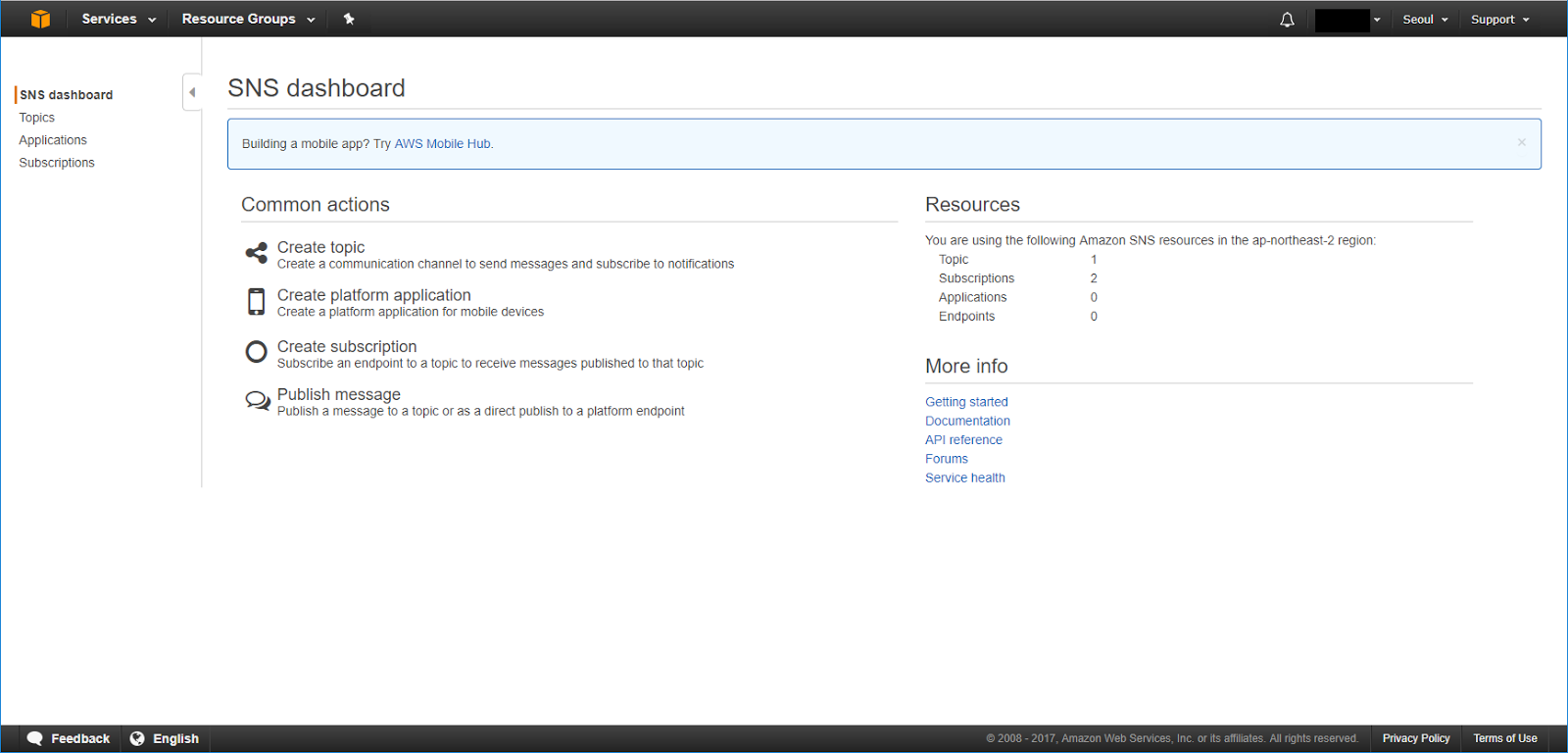Click the Create topic heading link

point(320,247)
